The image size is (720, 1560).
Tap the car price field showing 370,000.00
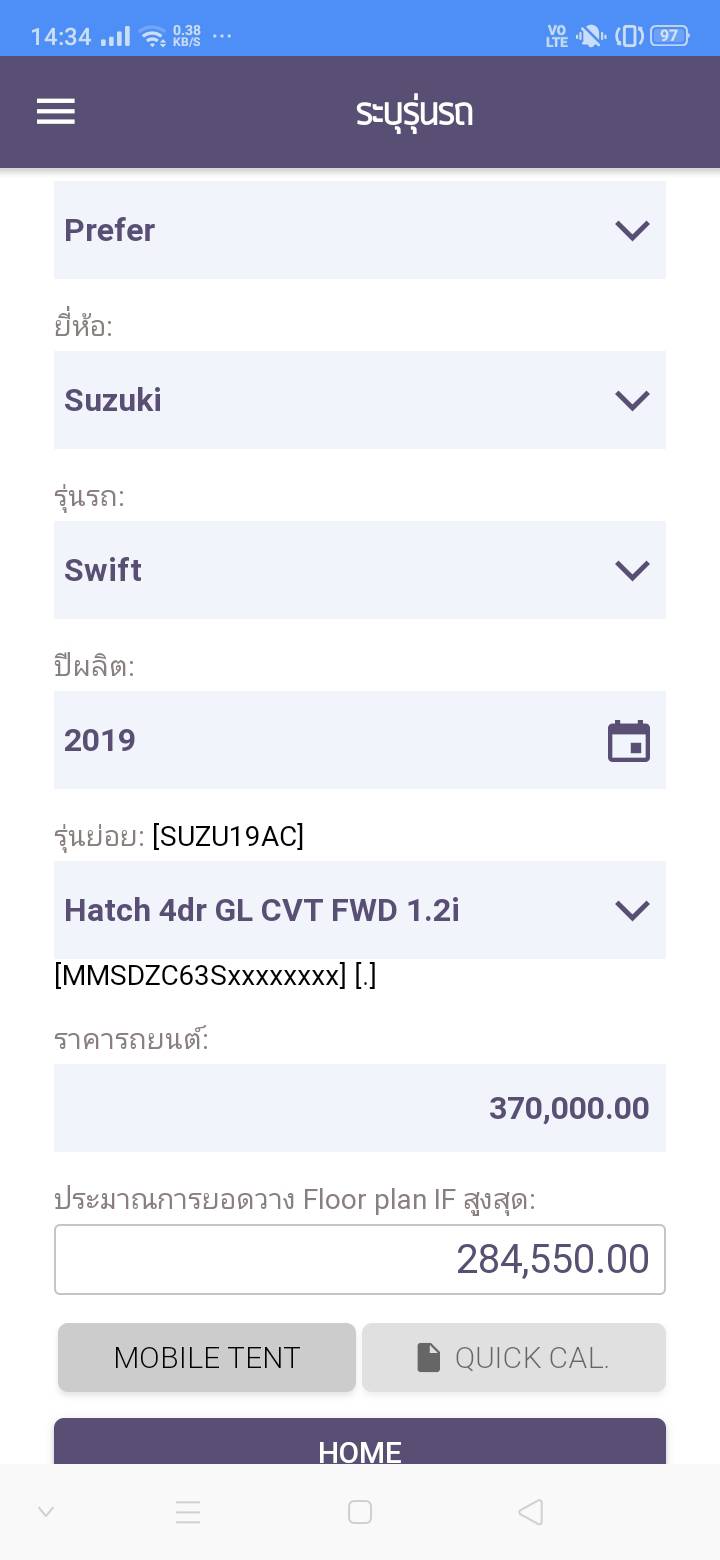coord(360,1108)
